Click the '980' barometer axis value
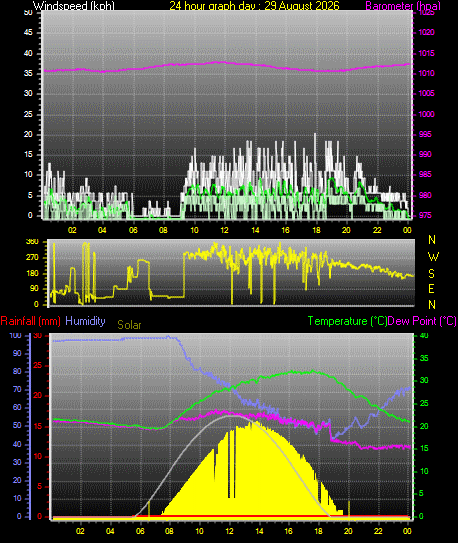The width and height of the screenshot is (458, 543). click(x=425, y=195)
